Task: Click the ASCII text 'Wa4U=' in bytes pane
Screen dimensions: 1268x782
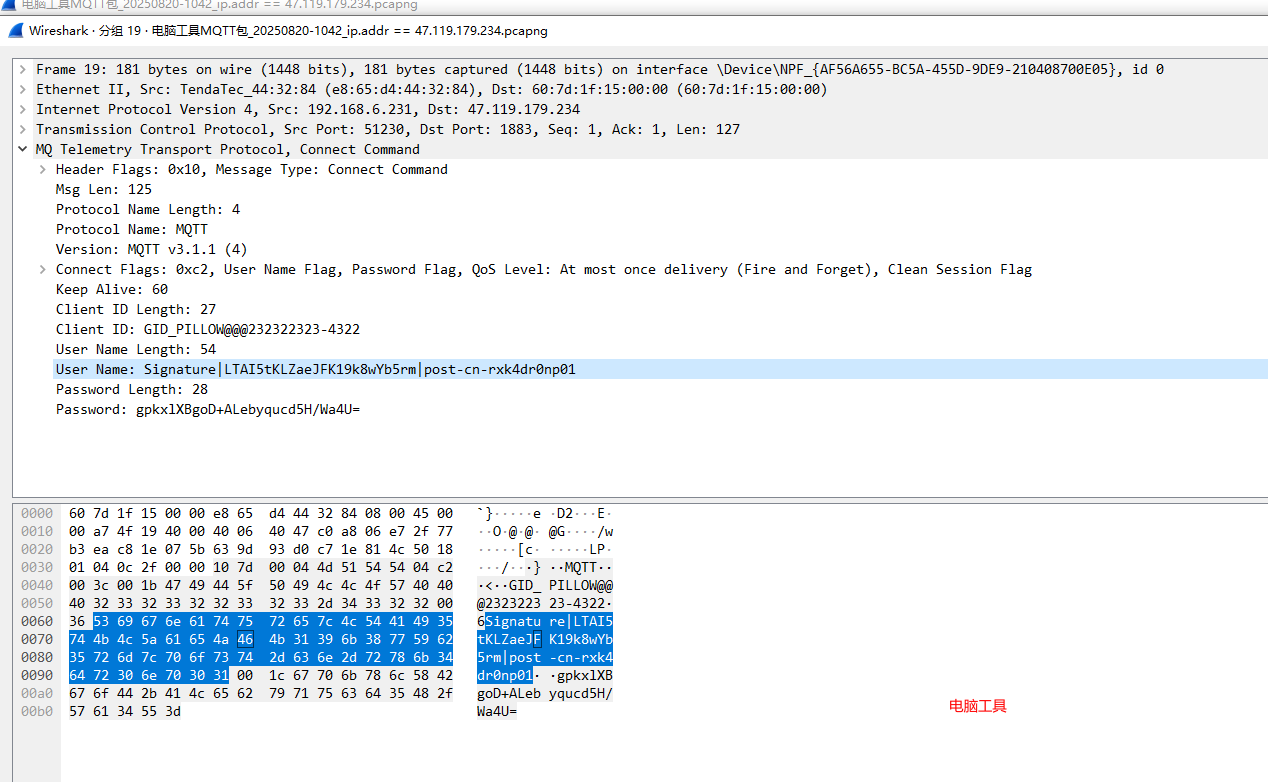Action: tap(497, 711)
